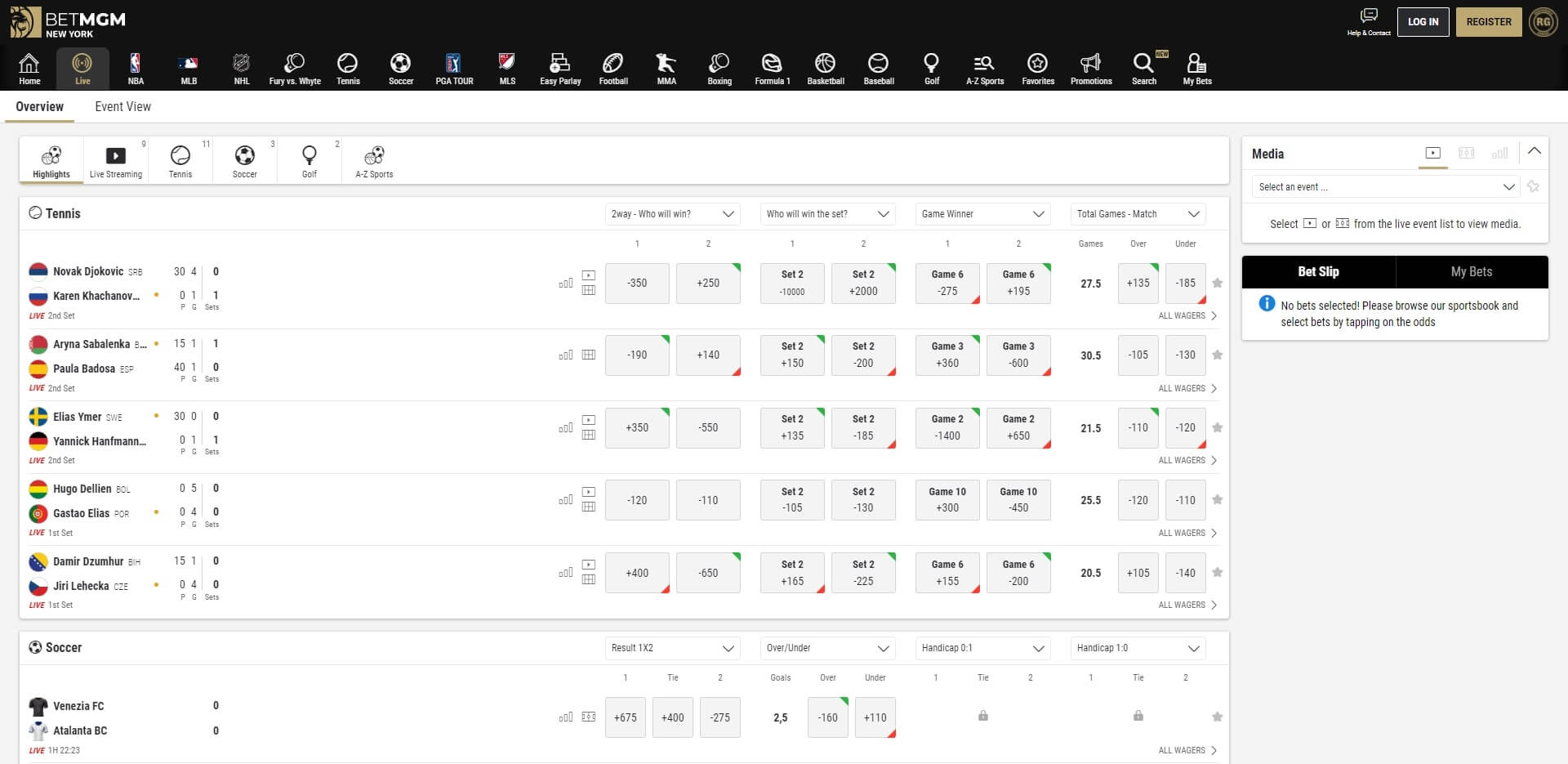Star the Venezia FC soccer match
The image size is (1568, 764).
[1218, 717]
